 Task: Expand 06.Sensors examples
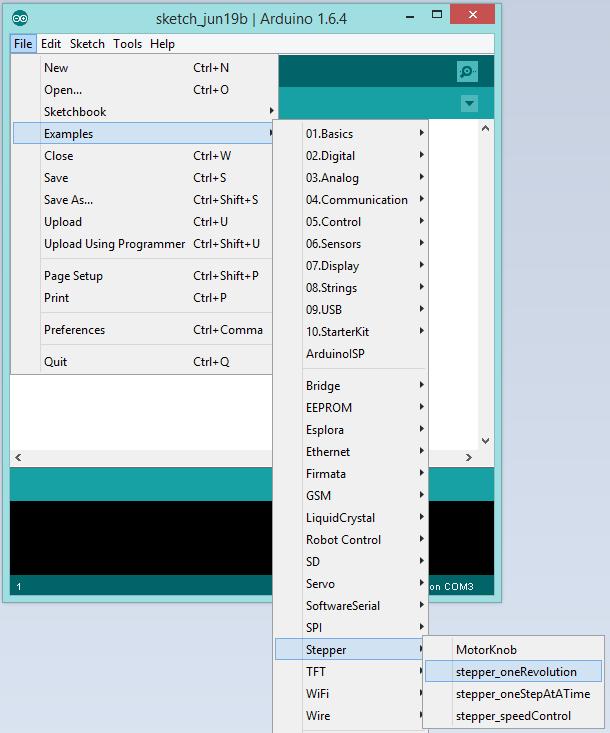(351, 244)
